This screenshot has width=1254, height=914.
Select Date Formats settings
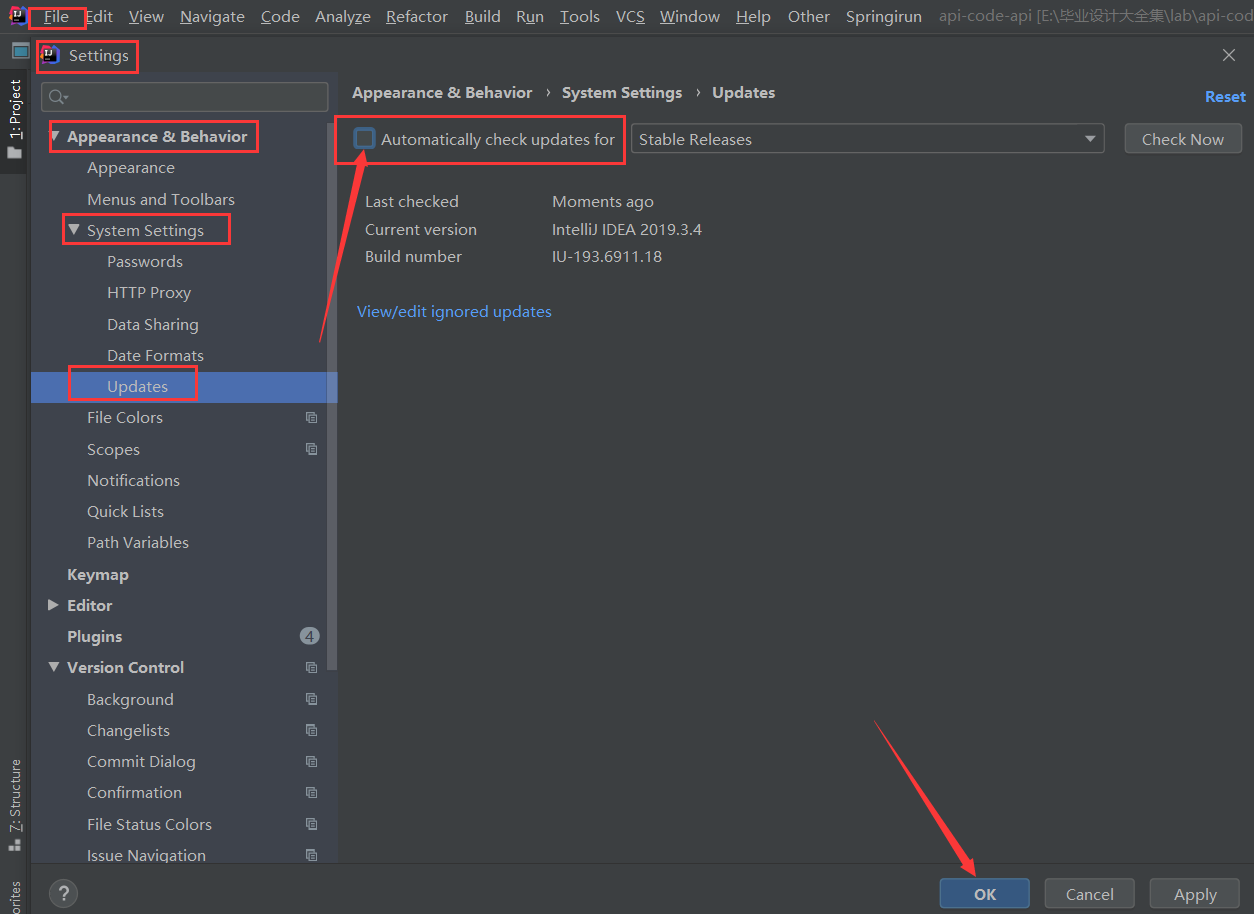[x=155, y=355]
